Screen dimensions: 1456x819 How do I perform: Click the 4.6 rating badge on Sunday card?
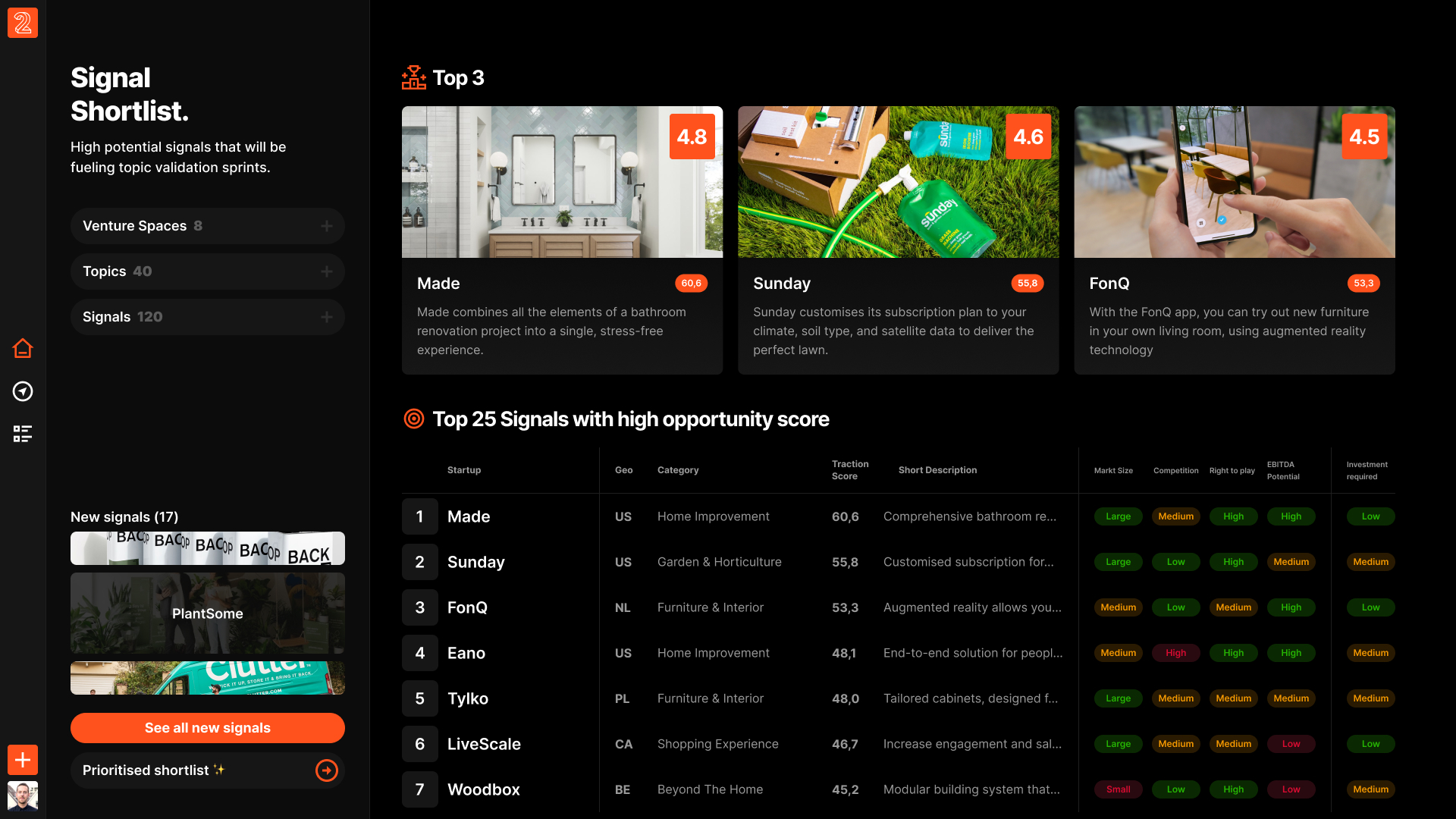click(x=1028, y=136)
